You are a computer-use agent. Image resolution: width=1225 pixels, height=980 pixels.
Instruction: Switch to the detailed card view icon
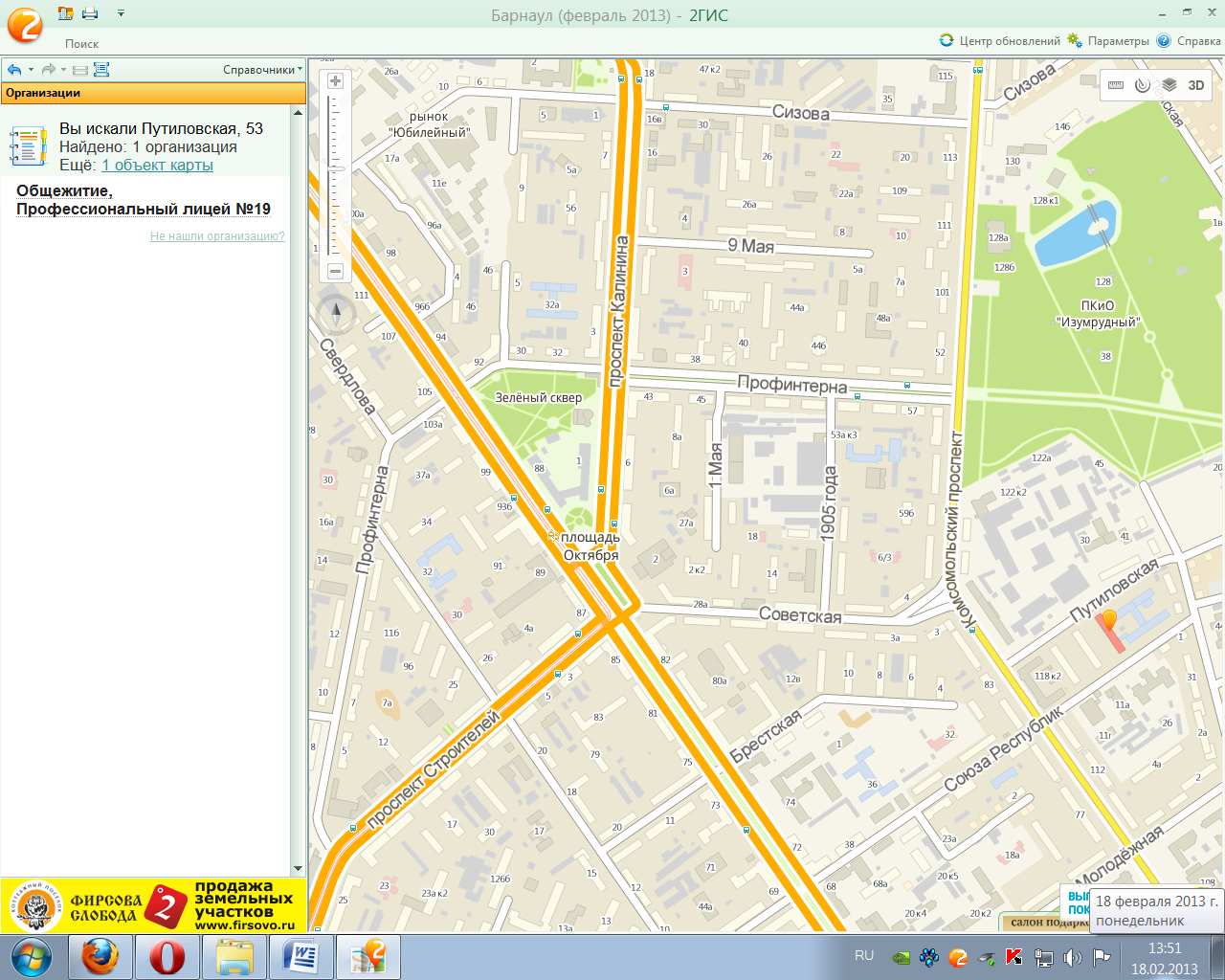pos(101,70)
